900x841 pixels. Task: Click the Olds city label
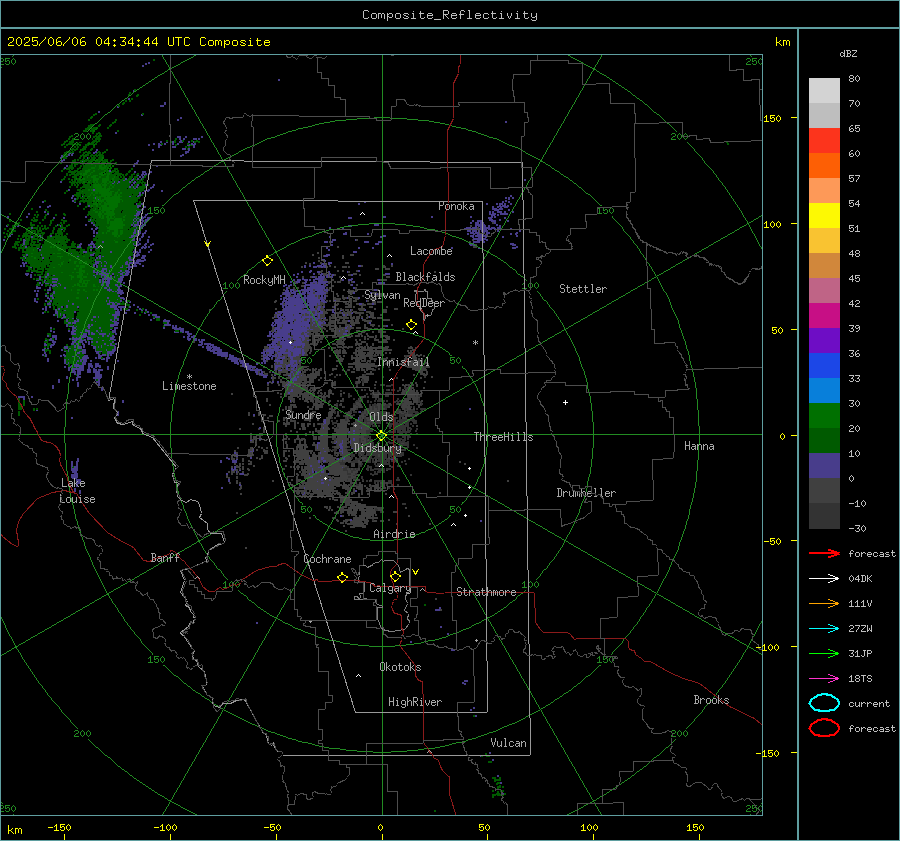[381, 417]
